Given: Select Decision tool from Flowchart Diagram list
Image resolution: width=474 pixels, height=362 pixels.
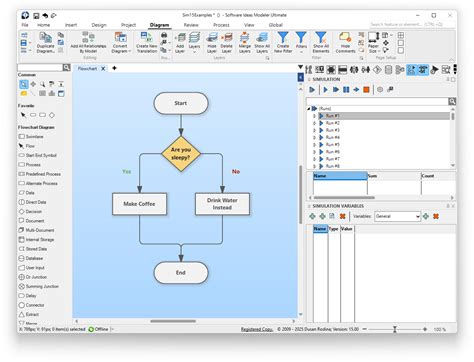Looking at the screenshot, I should click(30, 211).
